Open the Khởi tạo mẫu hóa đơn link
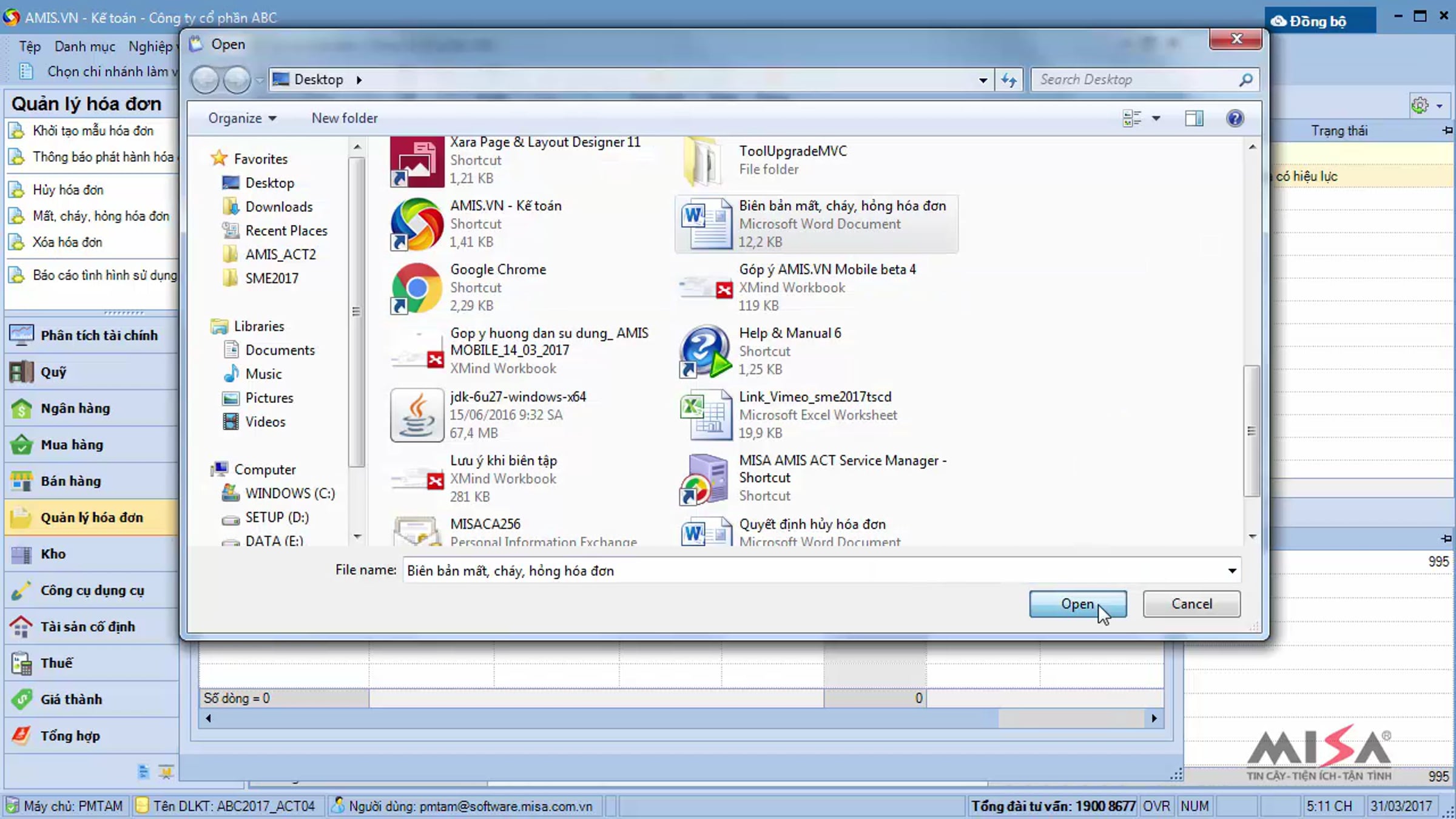 pos(93,130)
